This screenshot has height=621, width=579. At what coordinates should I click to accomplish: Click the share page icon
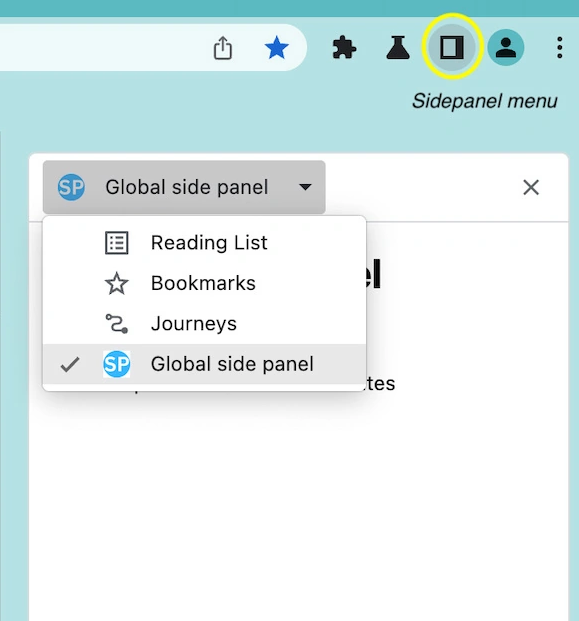[x=223, y=48]
